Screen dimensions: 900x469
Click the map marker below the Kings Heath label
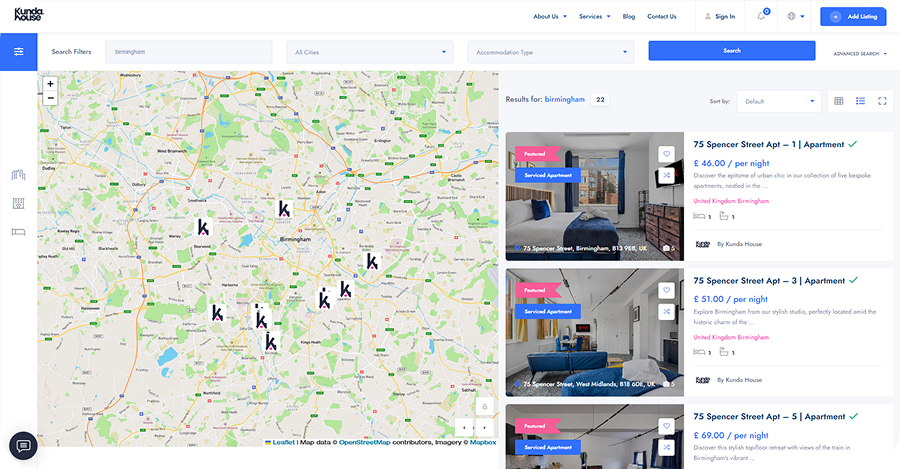(x=271, y=342)
